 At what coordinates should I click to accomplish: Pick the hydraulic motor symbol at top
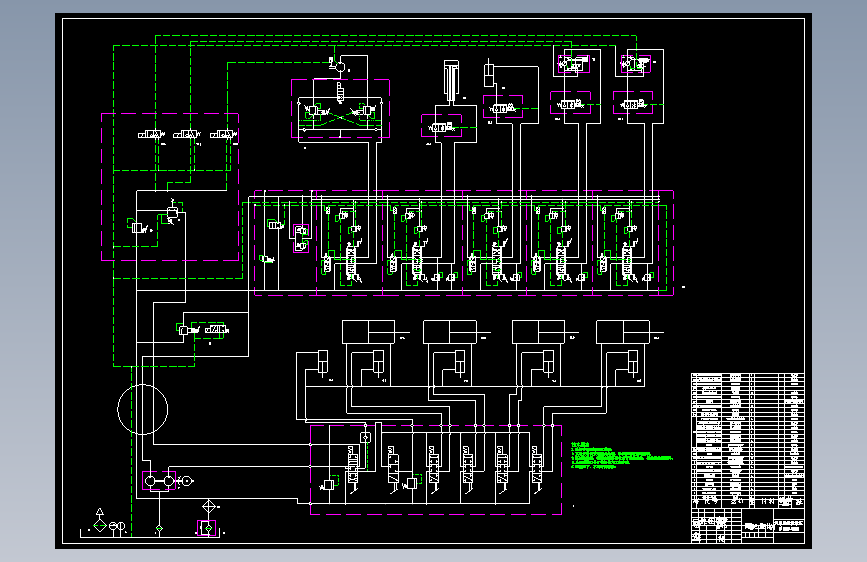point(339,67)
